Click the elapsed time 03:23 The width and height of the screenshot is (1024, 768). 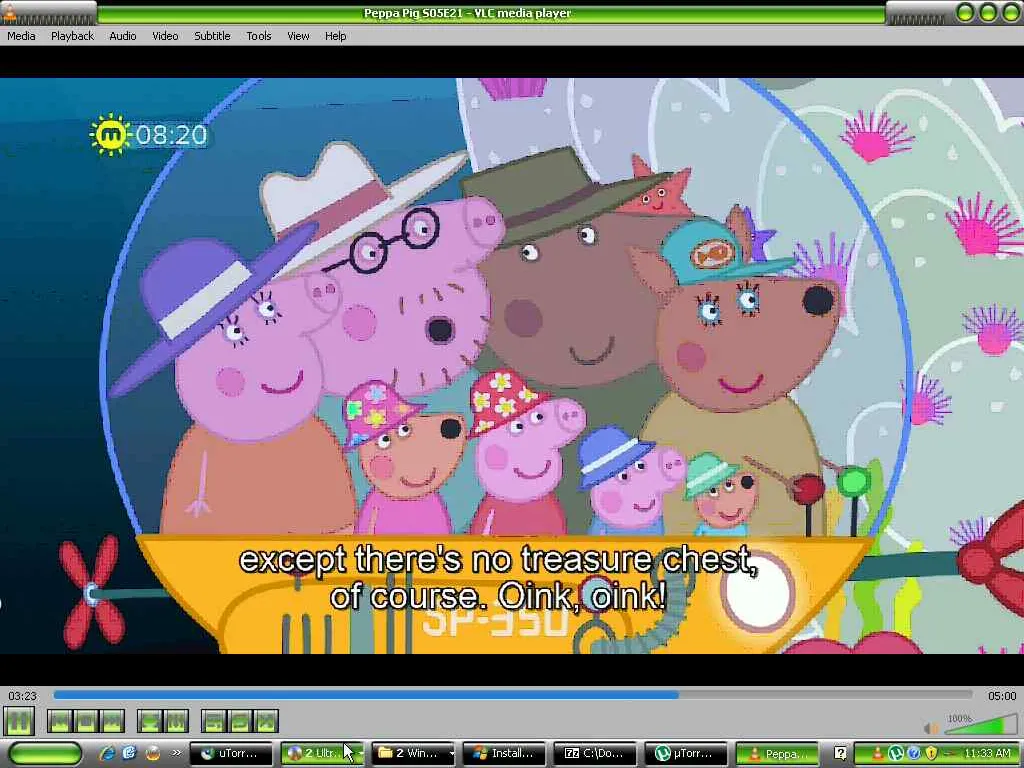[x=22, y=696]
